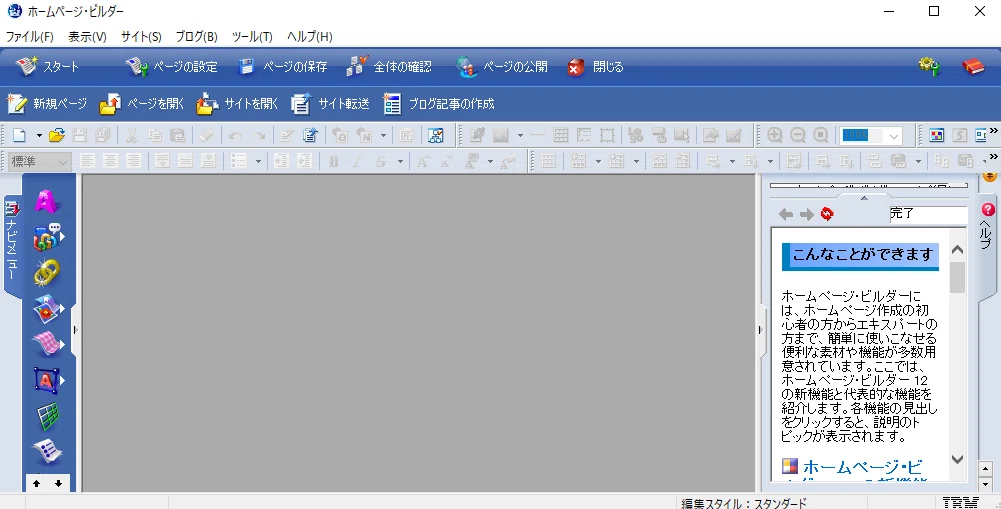This screenshot has width=1001, height=509.
Task: Click the bulleted list document tool icon
Action: pos(47,452)
